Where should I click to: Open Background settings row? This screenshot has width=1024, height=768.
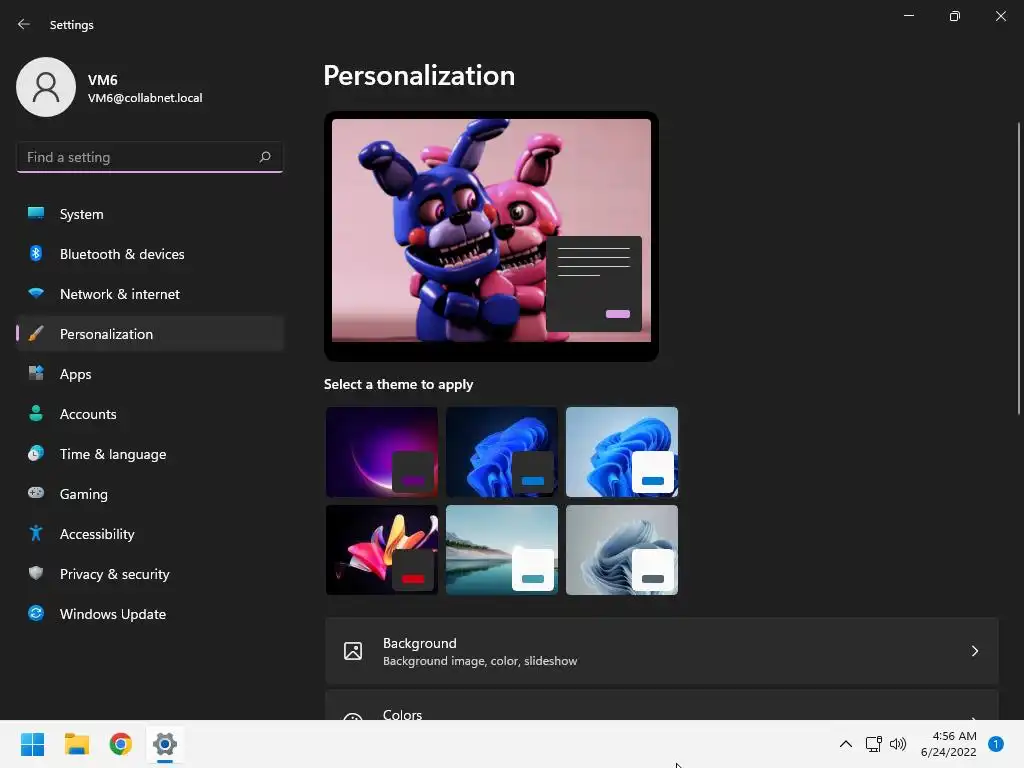pos(662,651)
